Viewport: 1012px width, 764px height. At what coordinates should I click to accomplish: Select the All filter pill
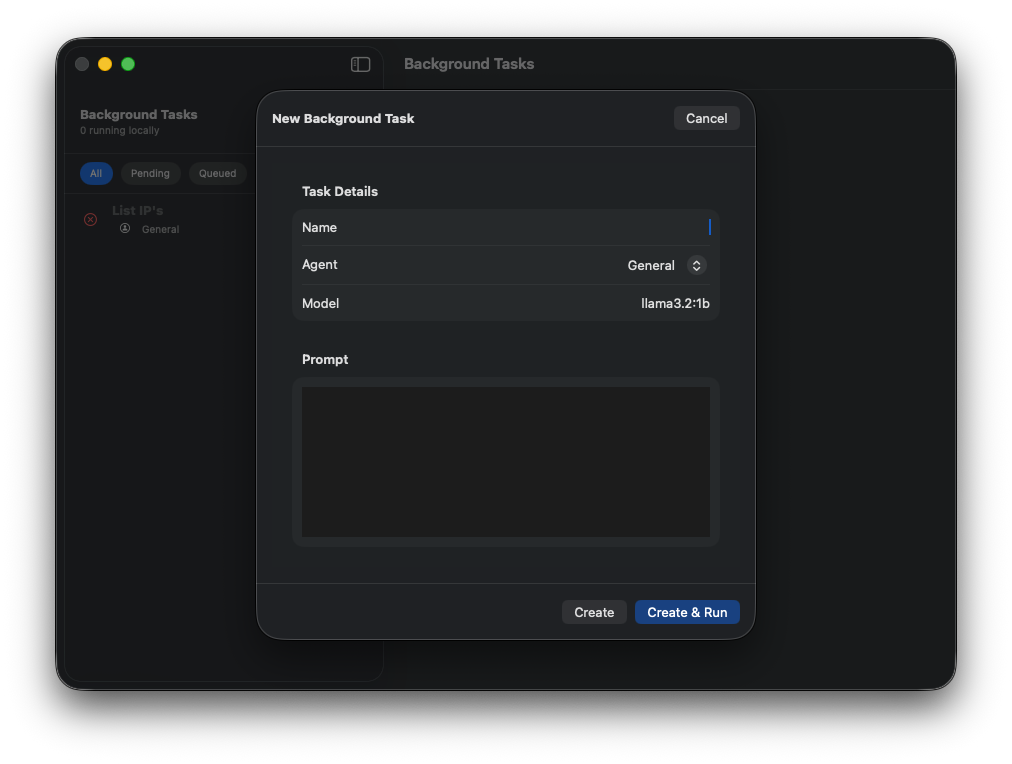(x=96, y=173)
